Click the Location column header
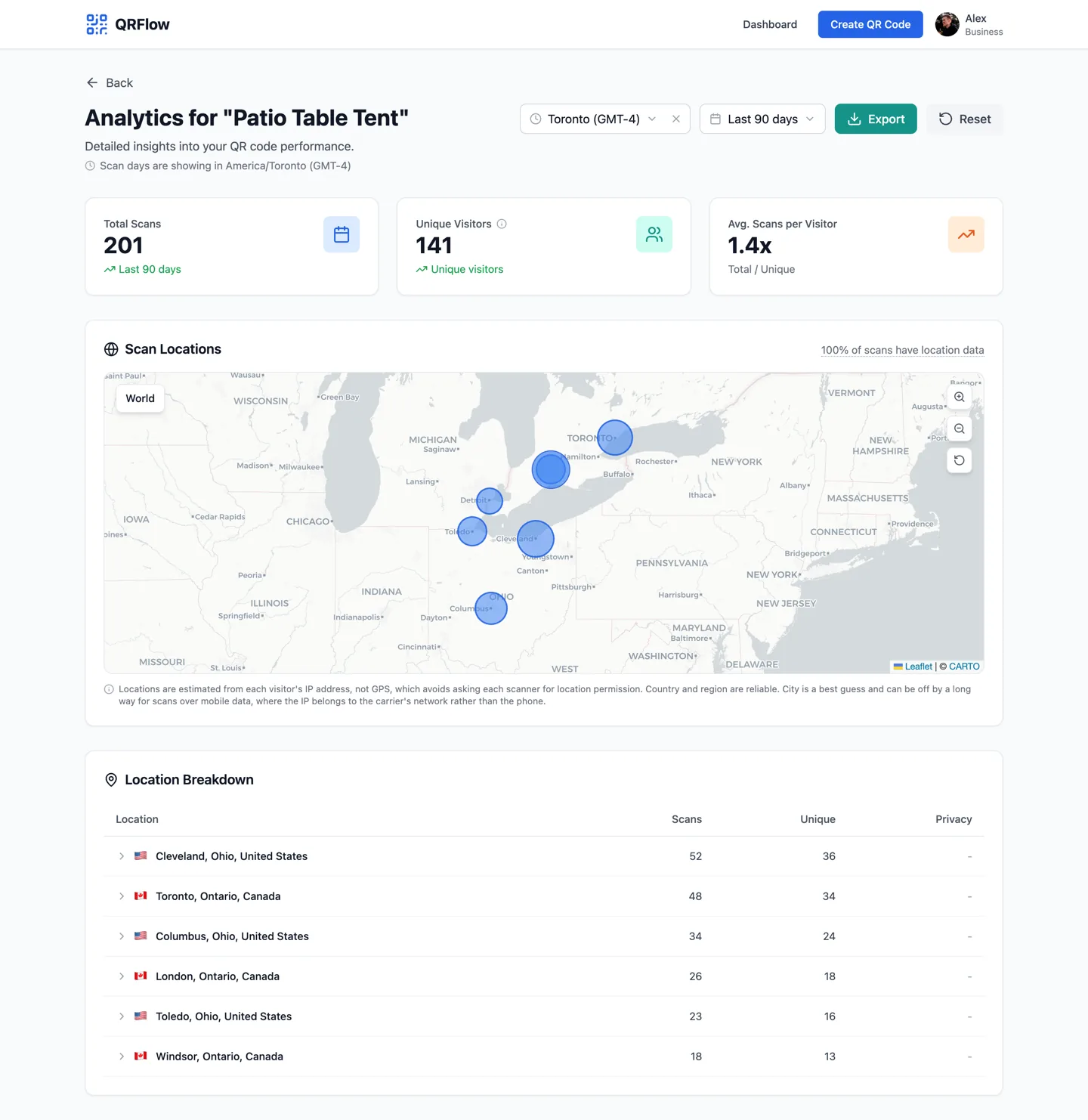Image resolution: width=1088 pixels, height=1120 pixels. pos(137,819)
